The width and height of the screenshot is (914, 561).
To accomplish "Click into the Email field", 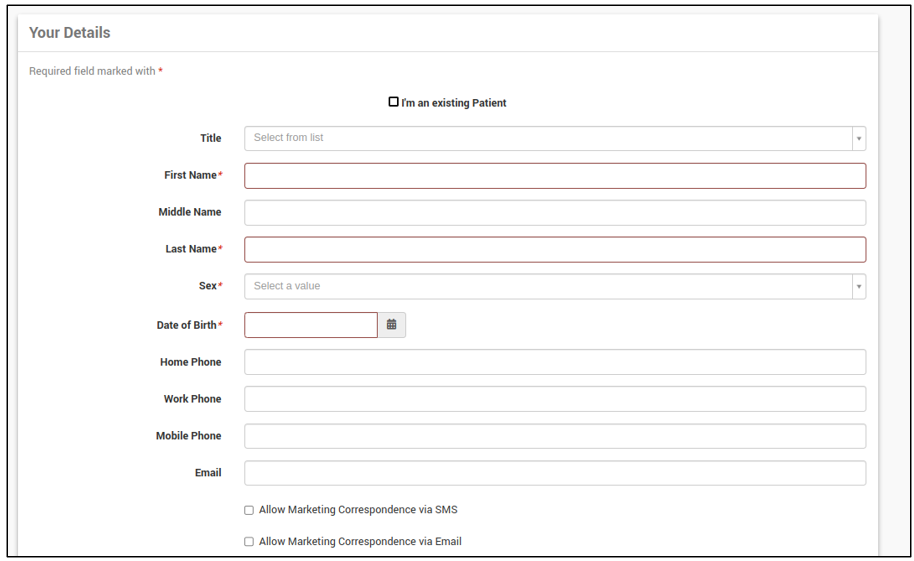I will (555, 473).
